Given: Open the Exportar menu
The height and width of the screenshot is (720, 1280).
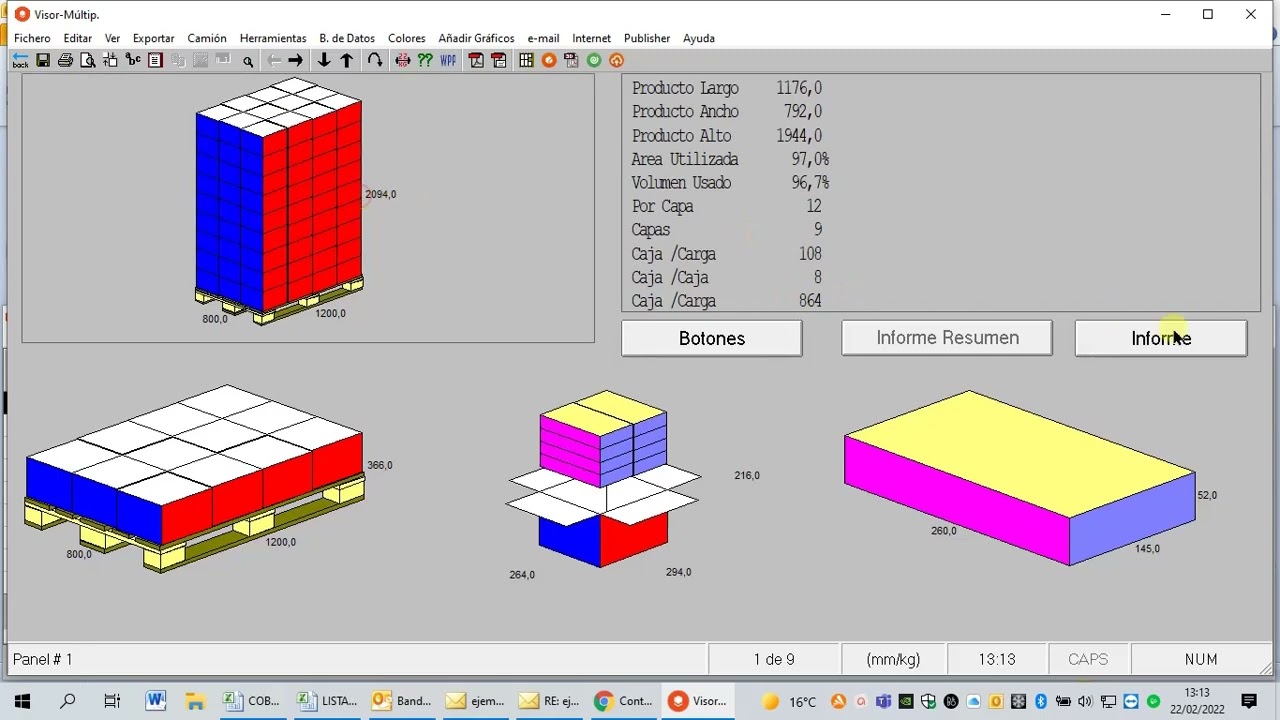Looking at the screenshot, I should pyautogui.click(x=153, y=38).
